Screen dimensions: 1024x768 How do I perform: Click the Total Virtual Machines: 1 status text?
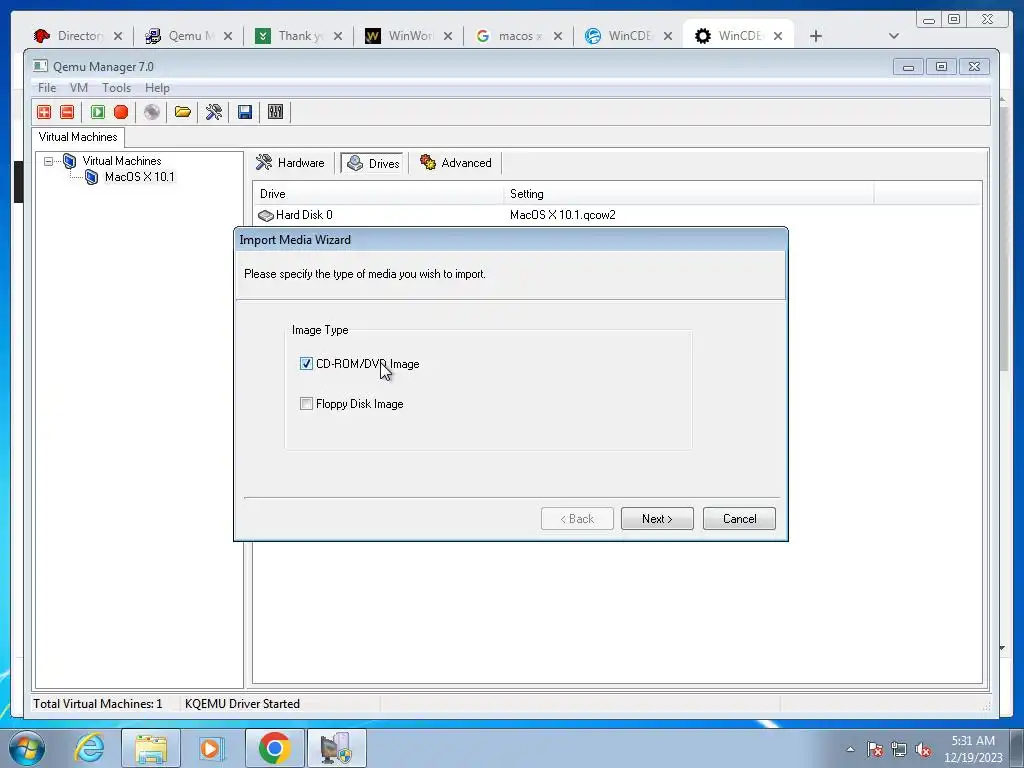[98, 704]
